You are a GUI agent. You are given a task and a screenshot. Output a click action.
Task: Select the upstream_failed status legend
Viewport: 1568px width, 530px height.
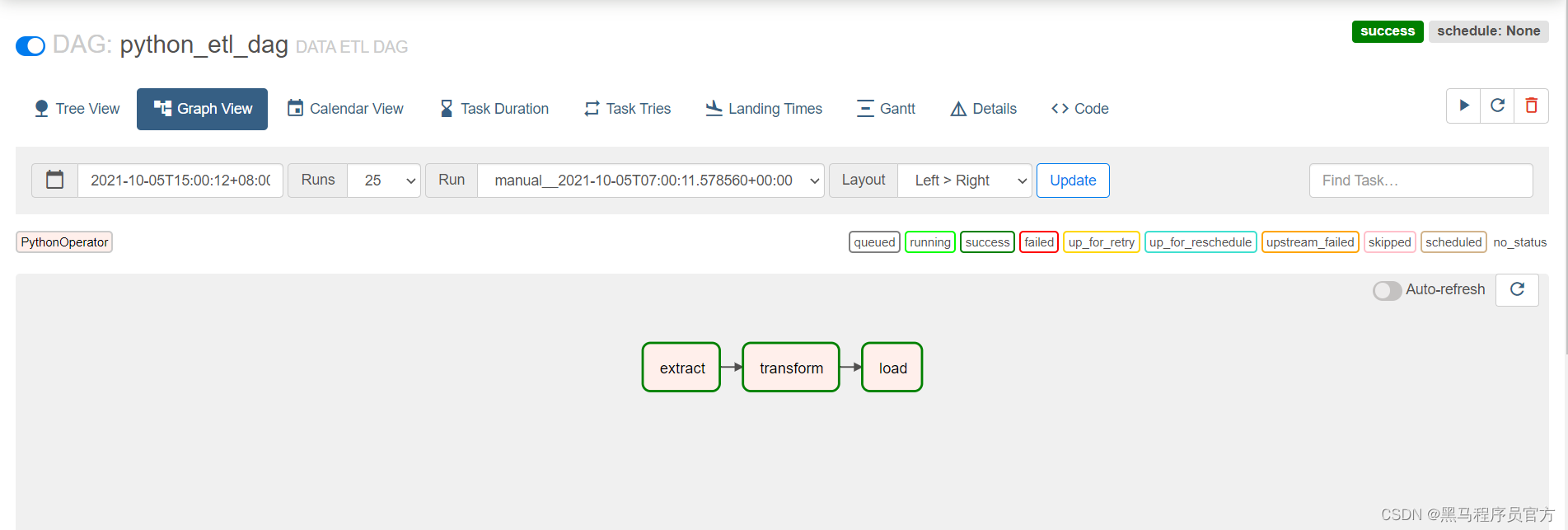coord(1310,242)
